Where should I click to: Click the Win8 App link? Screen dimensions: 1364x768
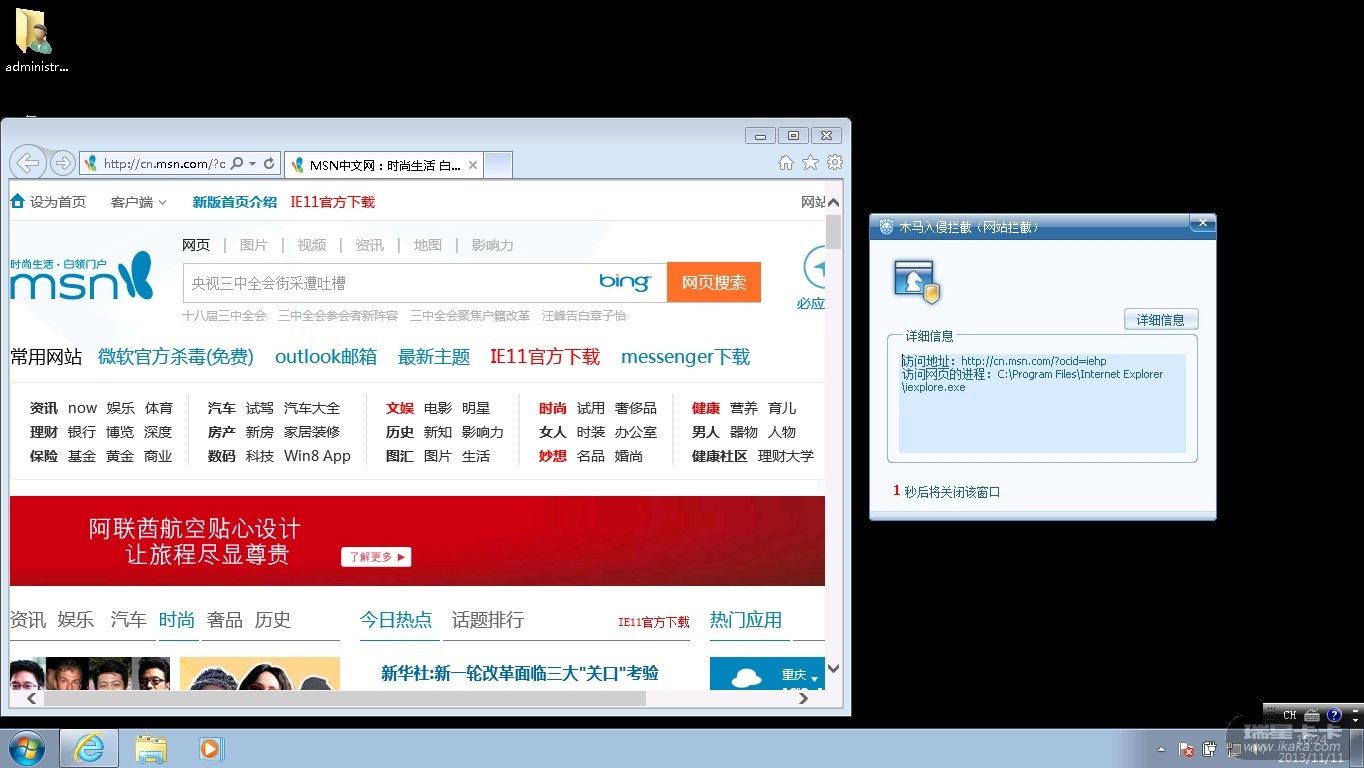(318, 456)
